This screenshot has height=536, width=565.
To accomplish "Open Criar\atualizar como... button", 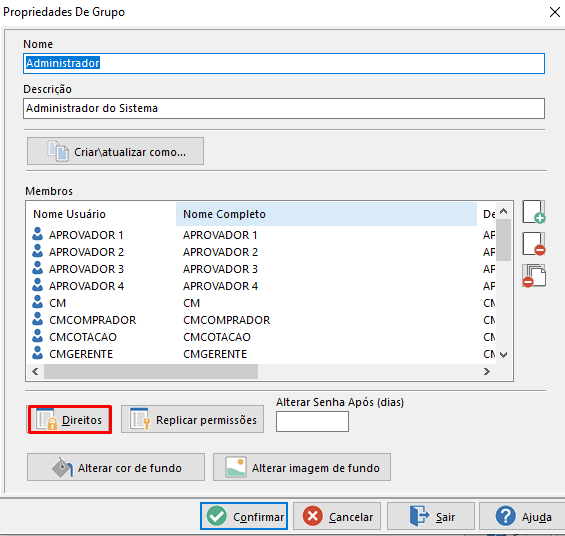I will coord(115,151).
